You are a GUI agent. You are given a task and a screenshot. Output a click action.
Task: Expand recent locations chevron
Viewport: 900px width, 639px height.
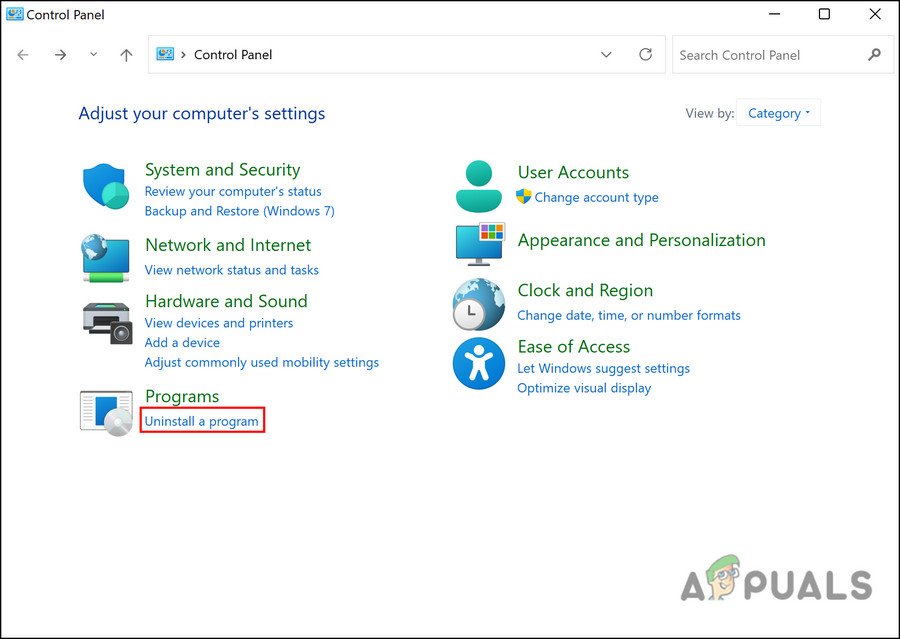(93, 55)
